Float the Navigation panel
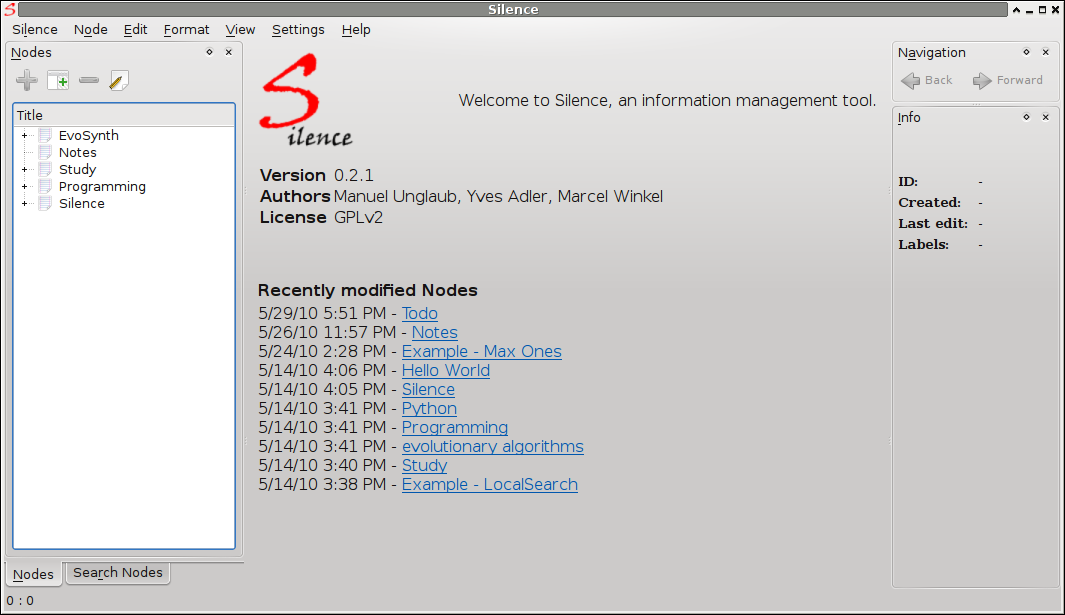Screen dimensions: 1065x615 click(1026, 52)
